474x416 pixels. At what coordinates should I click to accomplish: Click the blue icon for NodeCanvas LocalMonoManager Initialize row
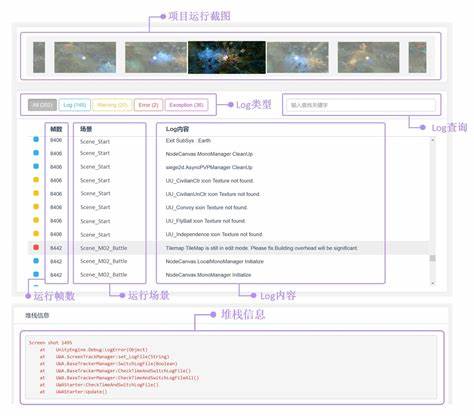point(36,261)
